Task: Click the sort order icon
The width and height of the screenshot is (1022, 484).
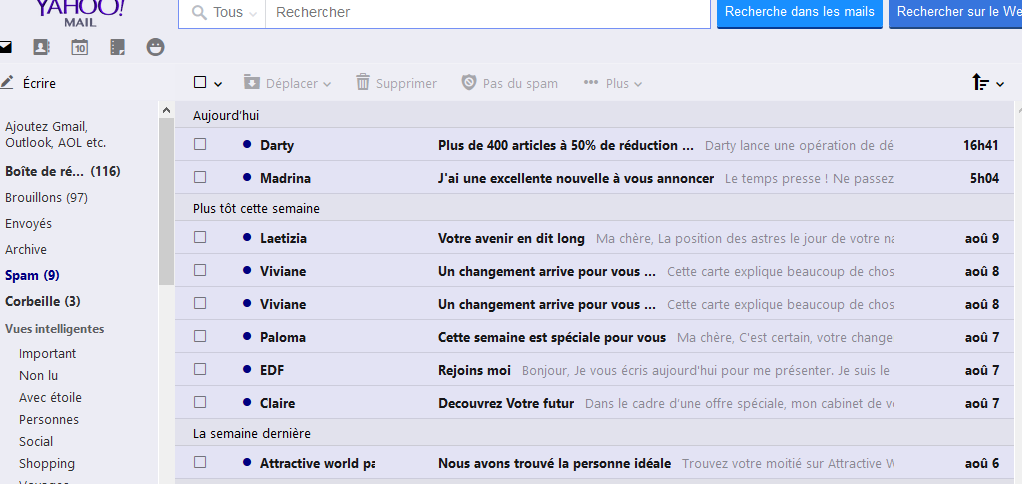Action: 981,83
